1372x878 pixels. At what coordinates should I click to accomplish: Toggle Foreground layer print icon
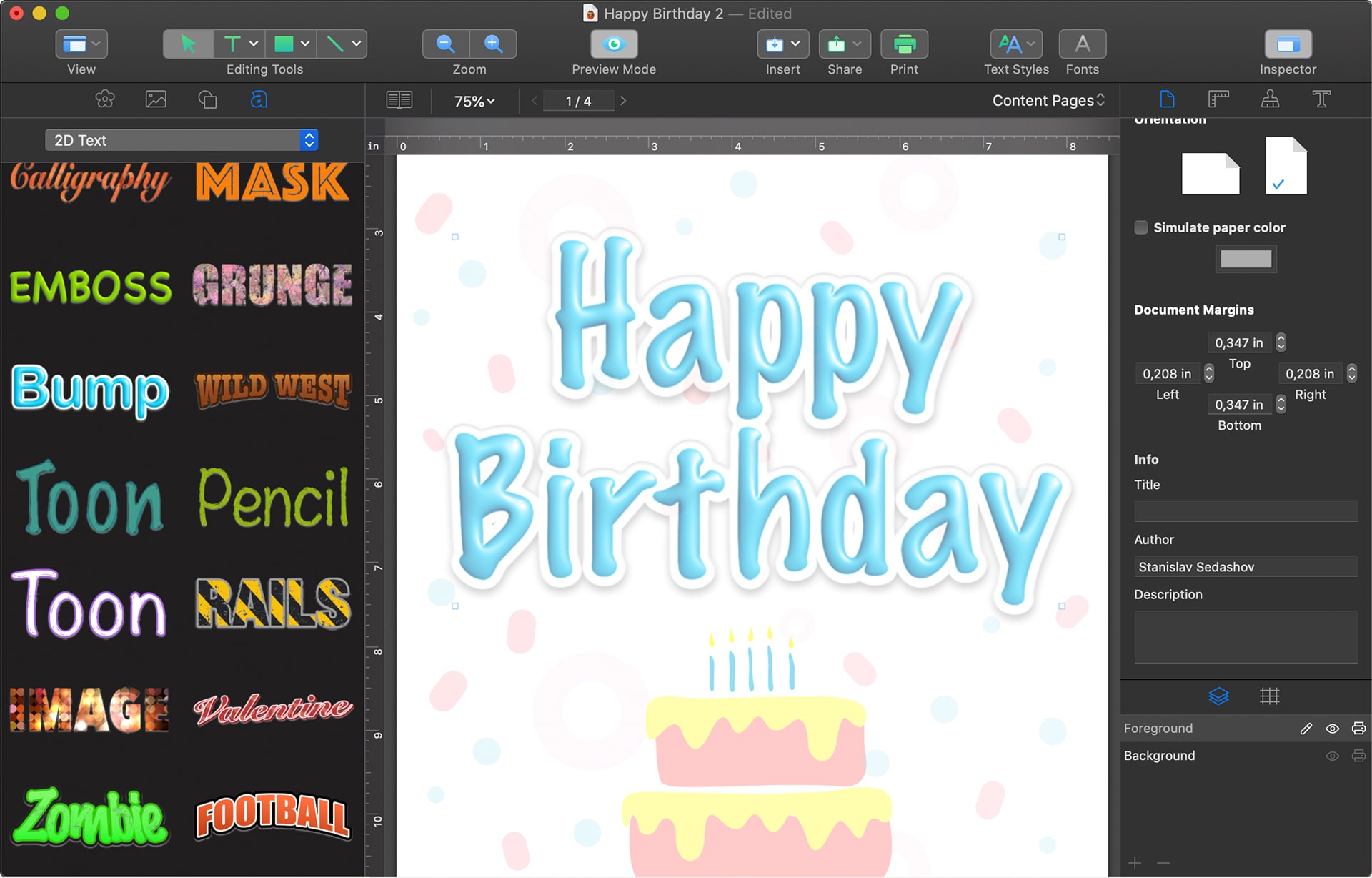[1358, 729]
